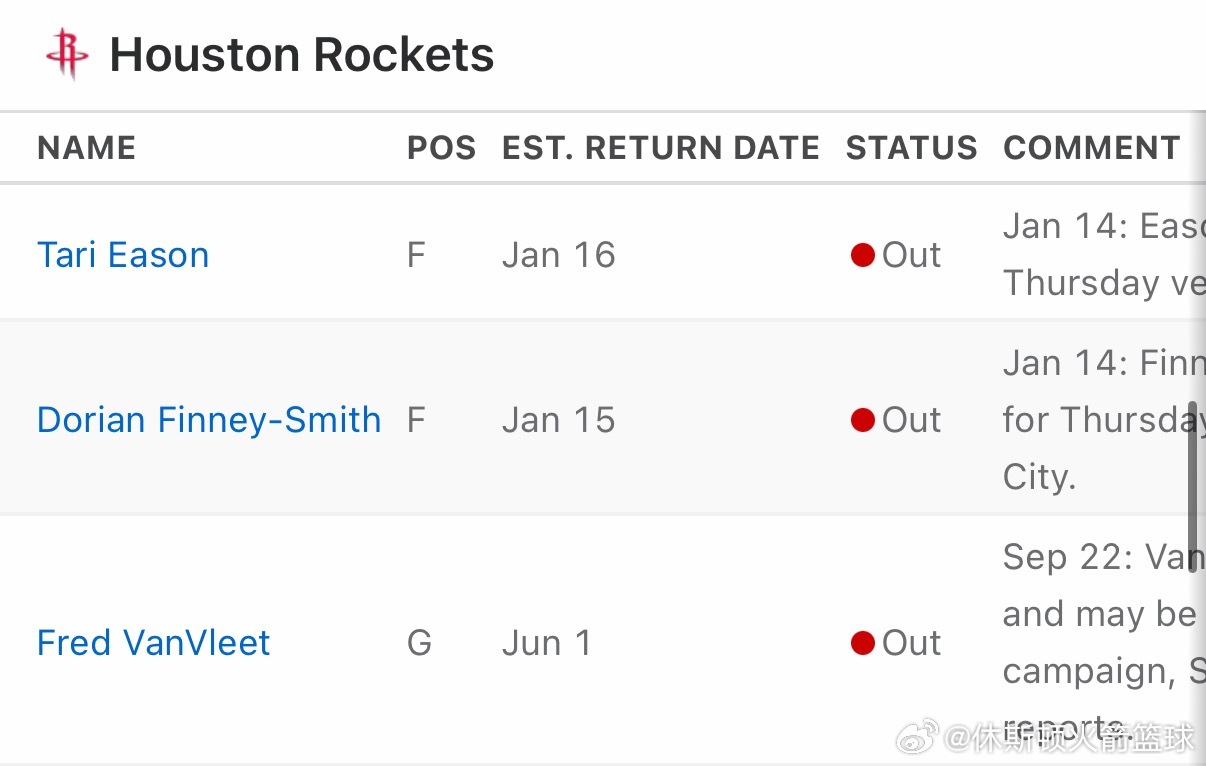Click the red status dot for Tari Eason
Viewport: 1206px width, 766px height.
click(863, 255)
